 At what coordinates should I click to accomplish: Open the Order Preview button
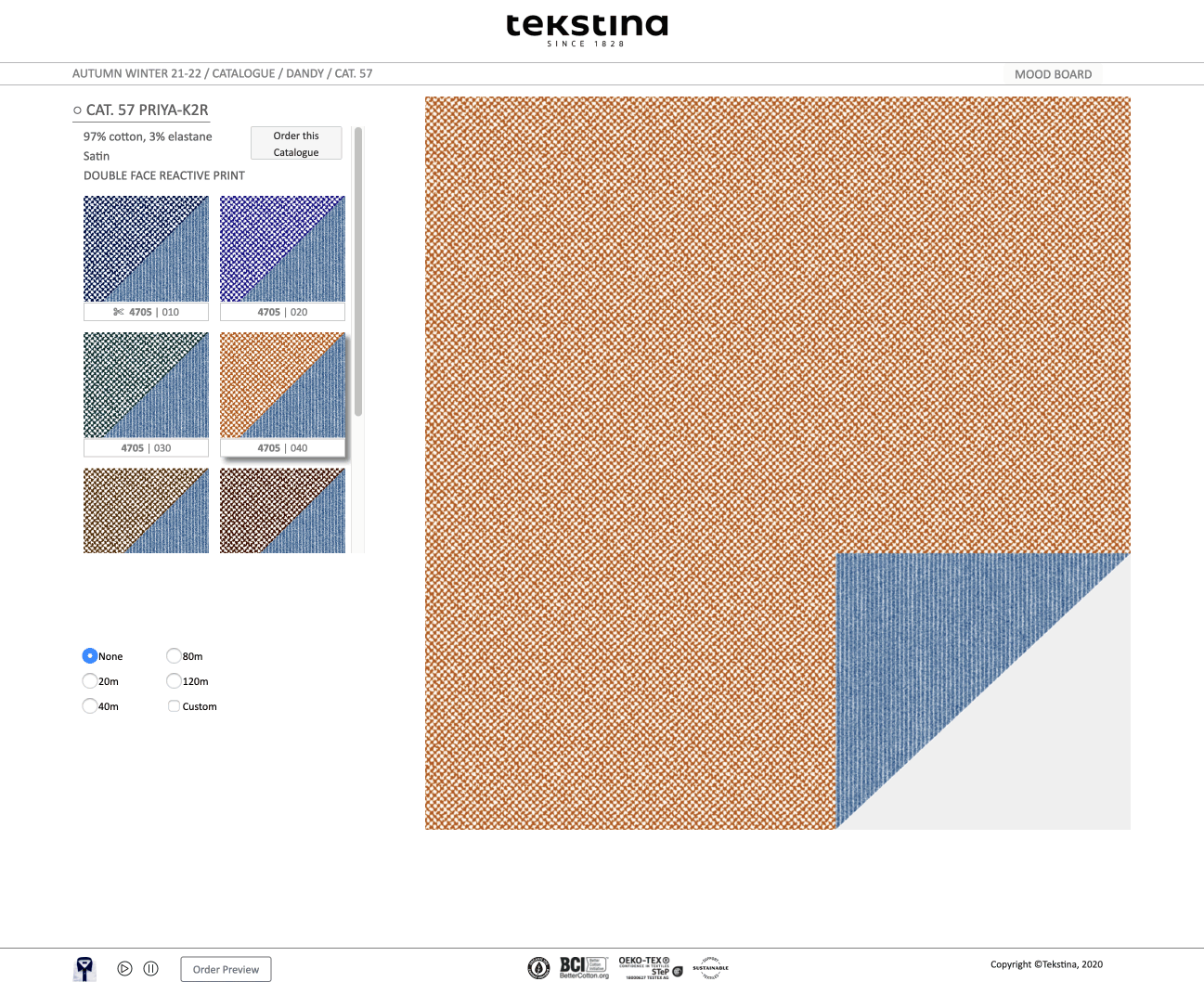pyautogui.click(x=226, y=969)
